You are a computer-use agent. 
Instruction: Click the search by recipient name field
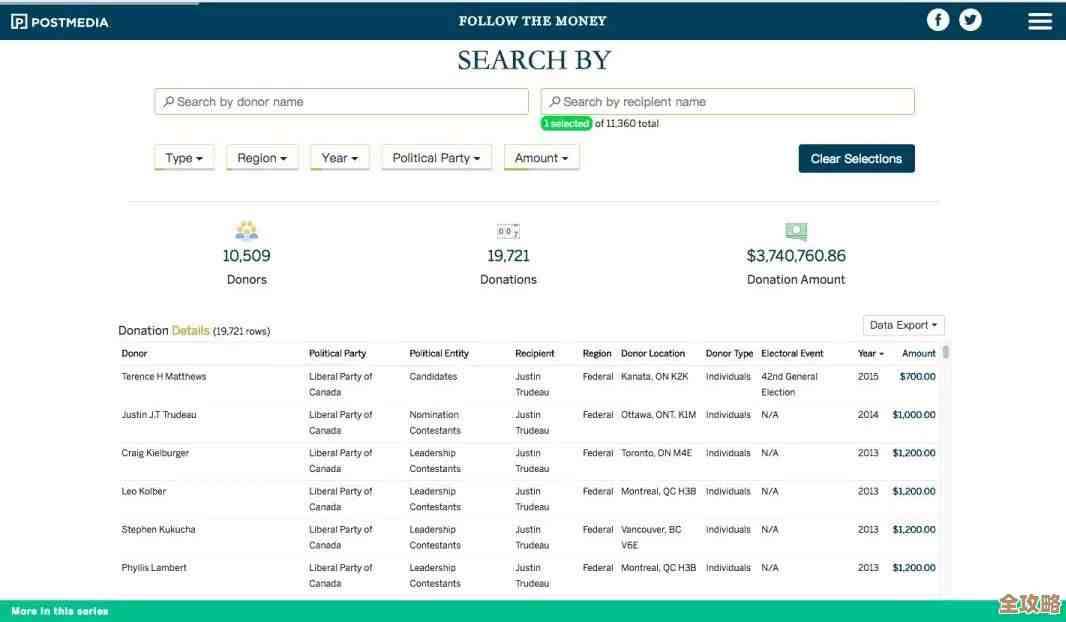727,102
